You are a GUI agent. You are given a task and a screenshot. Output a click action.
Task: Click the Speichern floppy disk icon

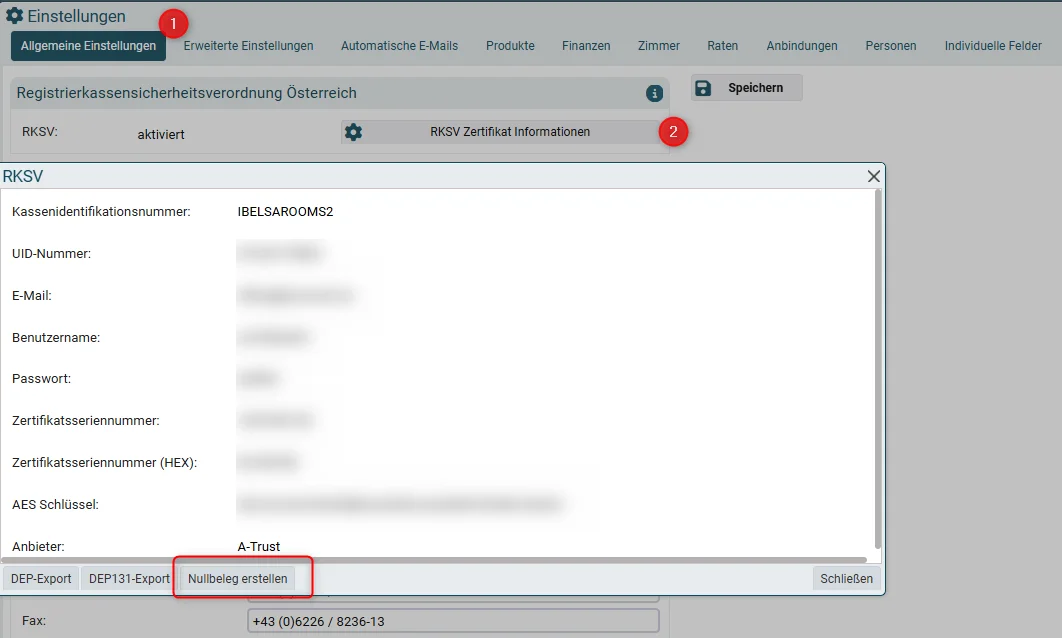703,88
